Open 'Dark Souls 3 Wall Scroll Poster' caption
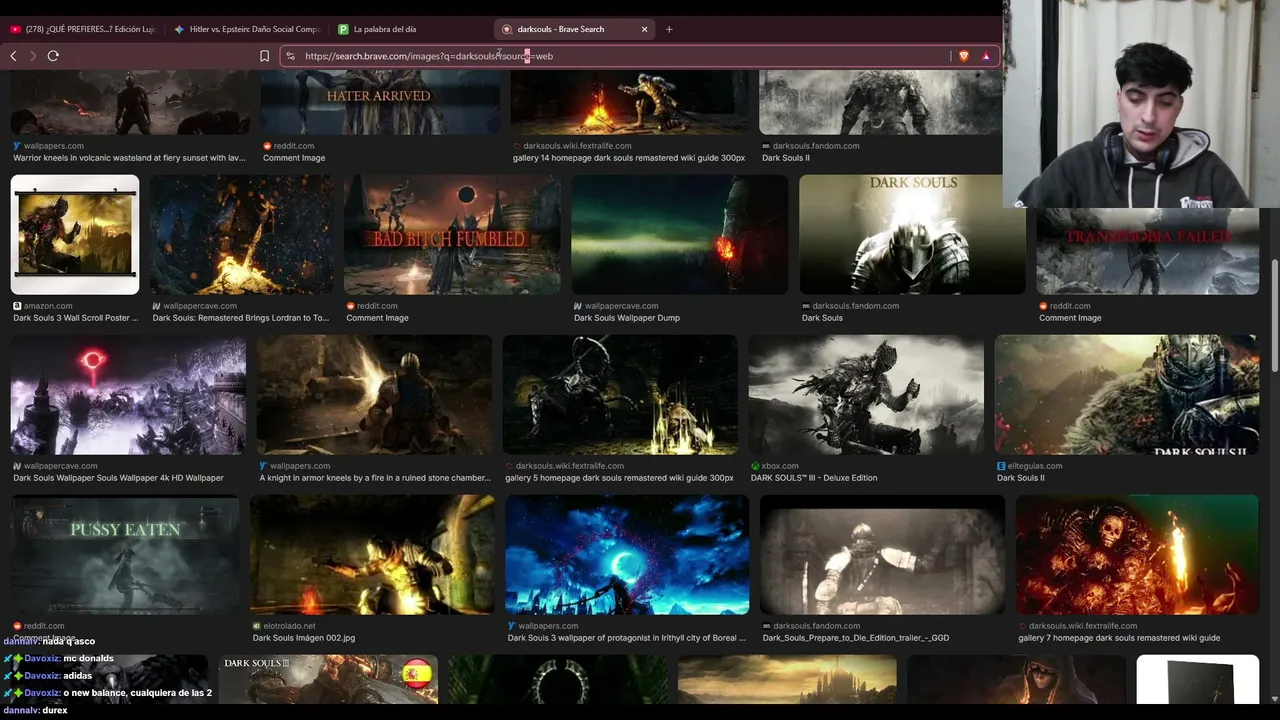The height and width of the screenshot is (720, 1280). point(76,318)
